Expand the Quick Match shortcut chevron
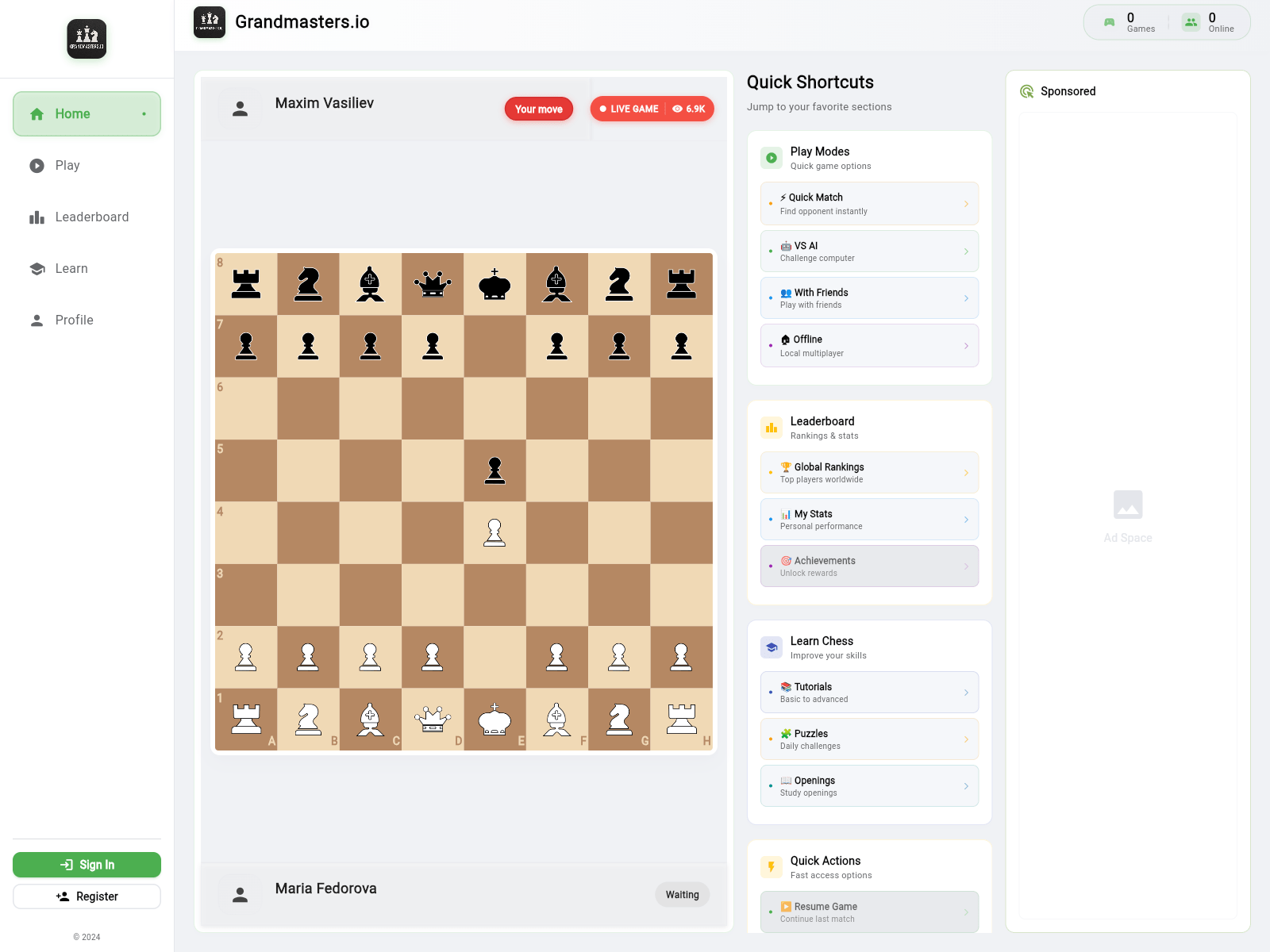The height and width of the screenshot is (952, 1270). (966, 204)
